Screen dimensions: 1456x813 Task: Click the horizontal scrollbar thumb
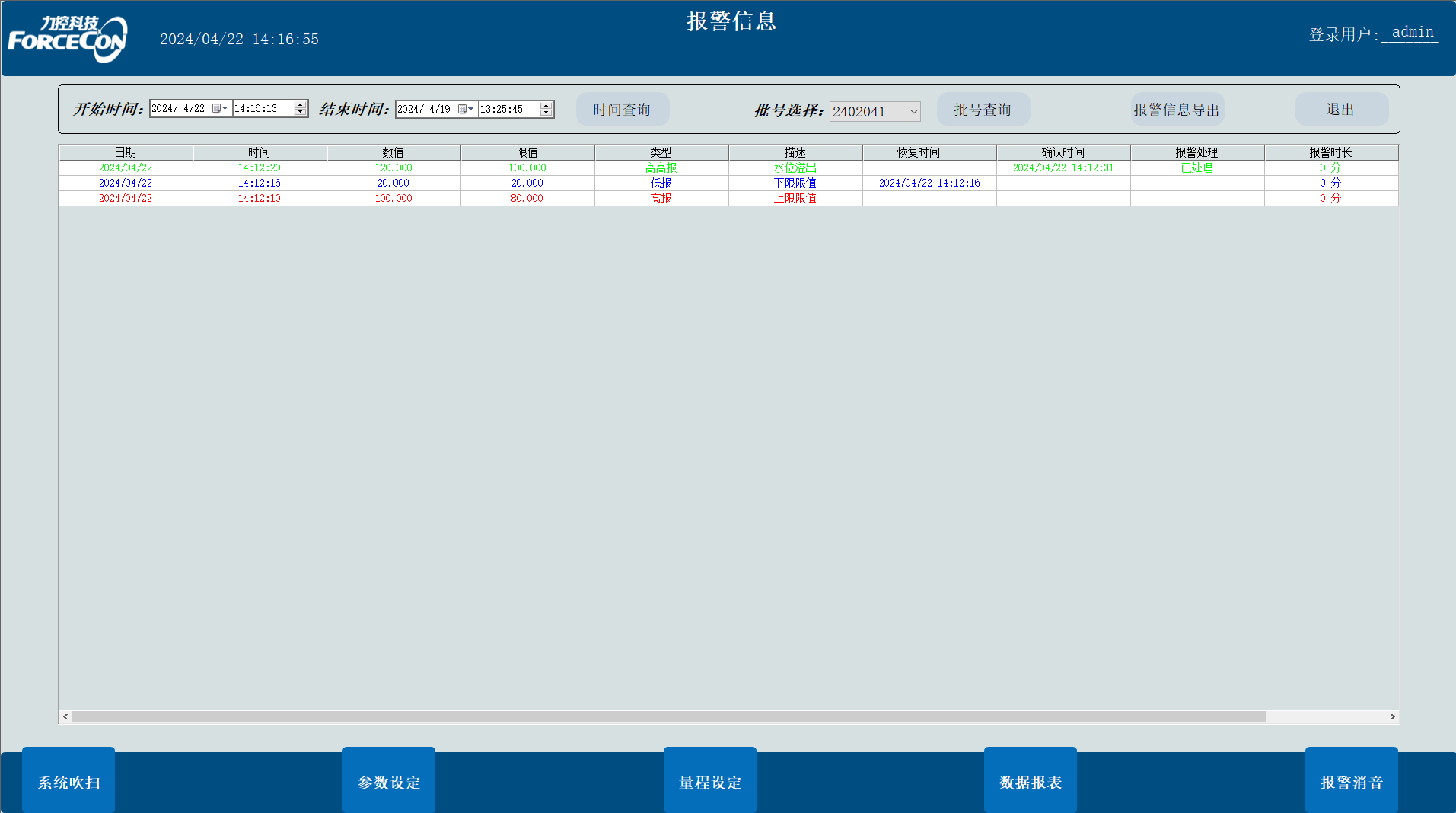click(668, 717)
